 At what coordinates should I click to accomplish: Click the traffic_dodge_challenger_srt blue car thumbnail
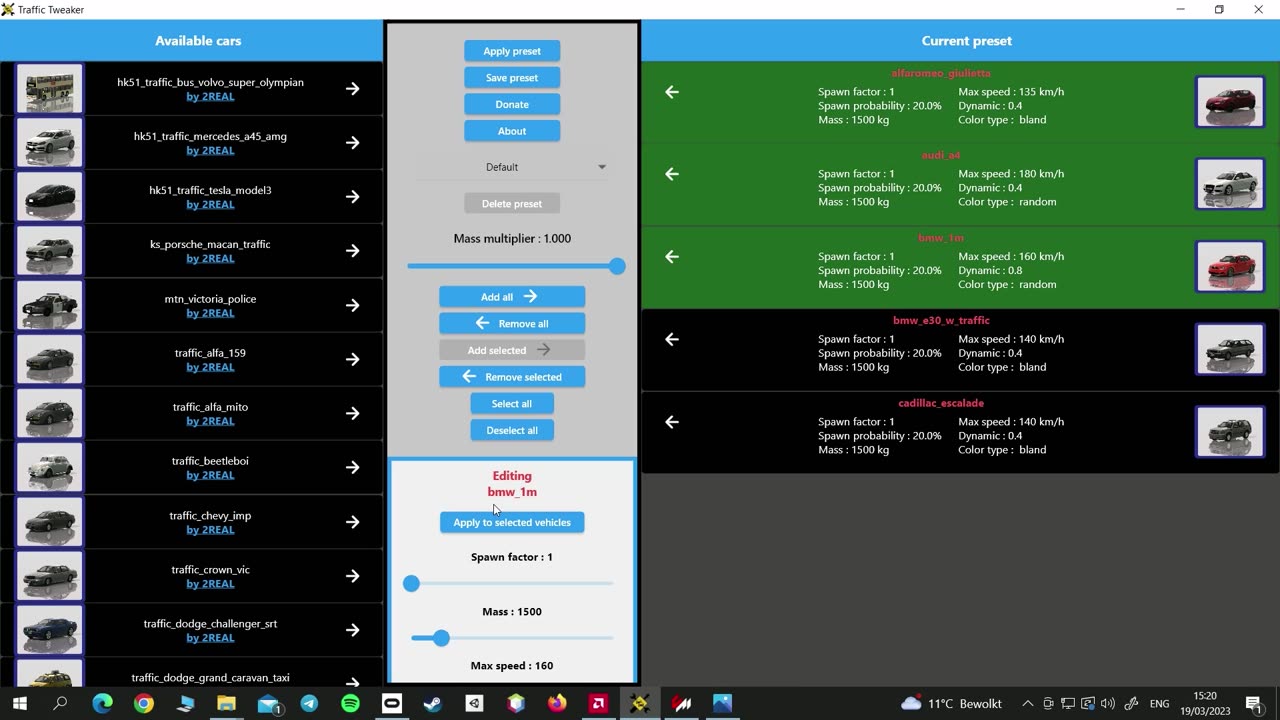[50, 630]
